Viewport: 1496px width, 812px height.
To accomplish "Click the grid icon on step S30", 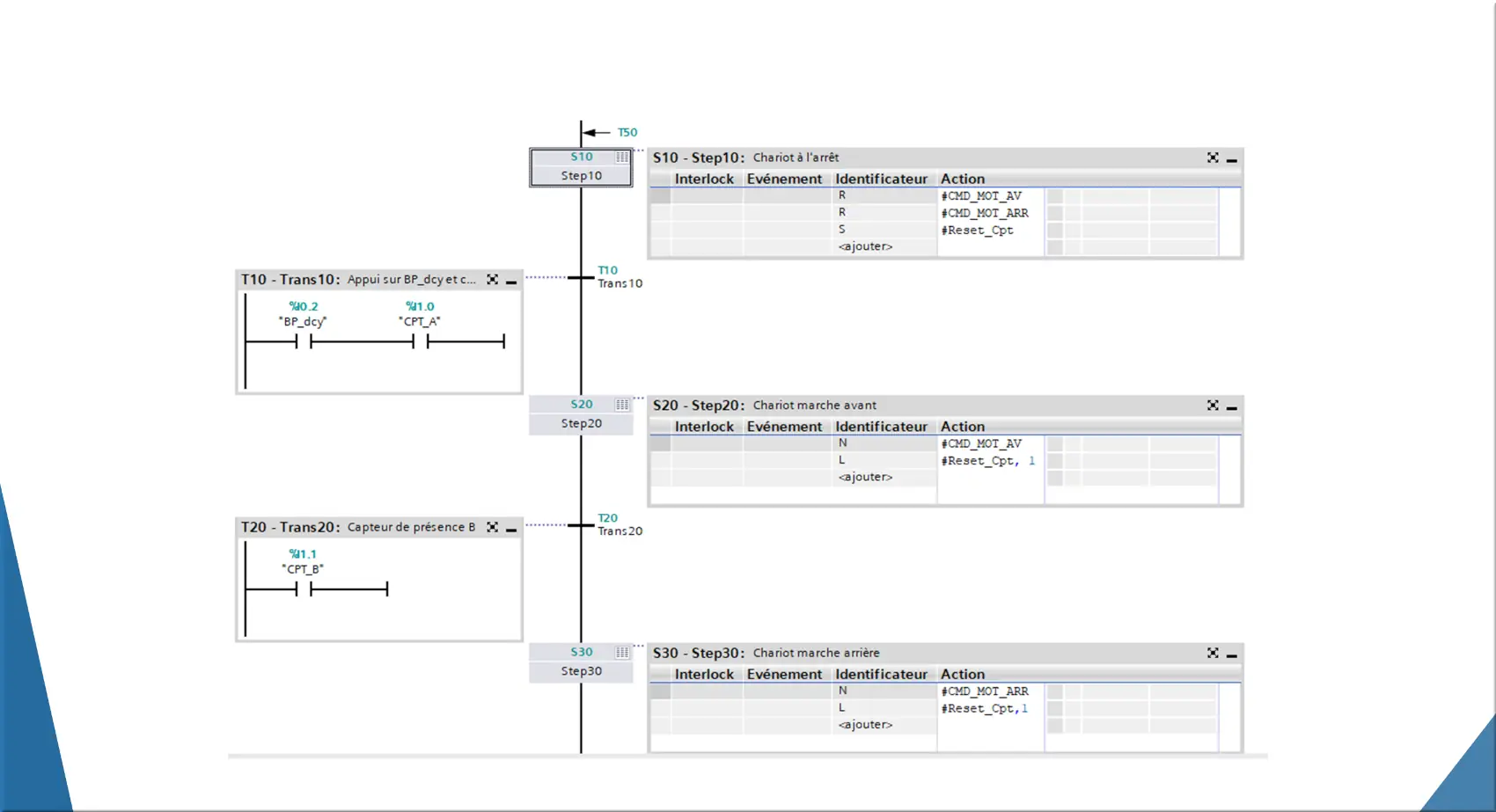I will 622,653.
